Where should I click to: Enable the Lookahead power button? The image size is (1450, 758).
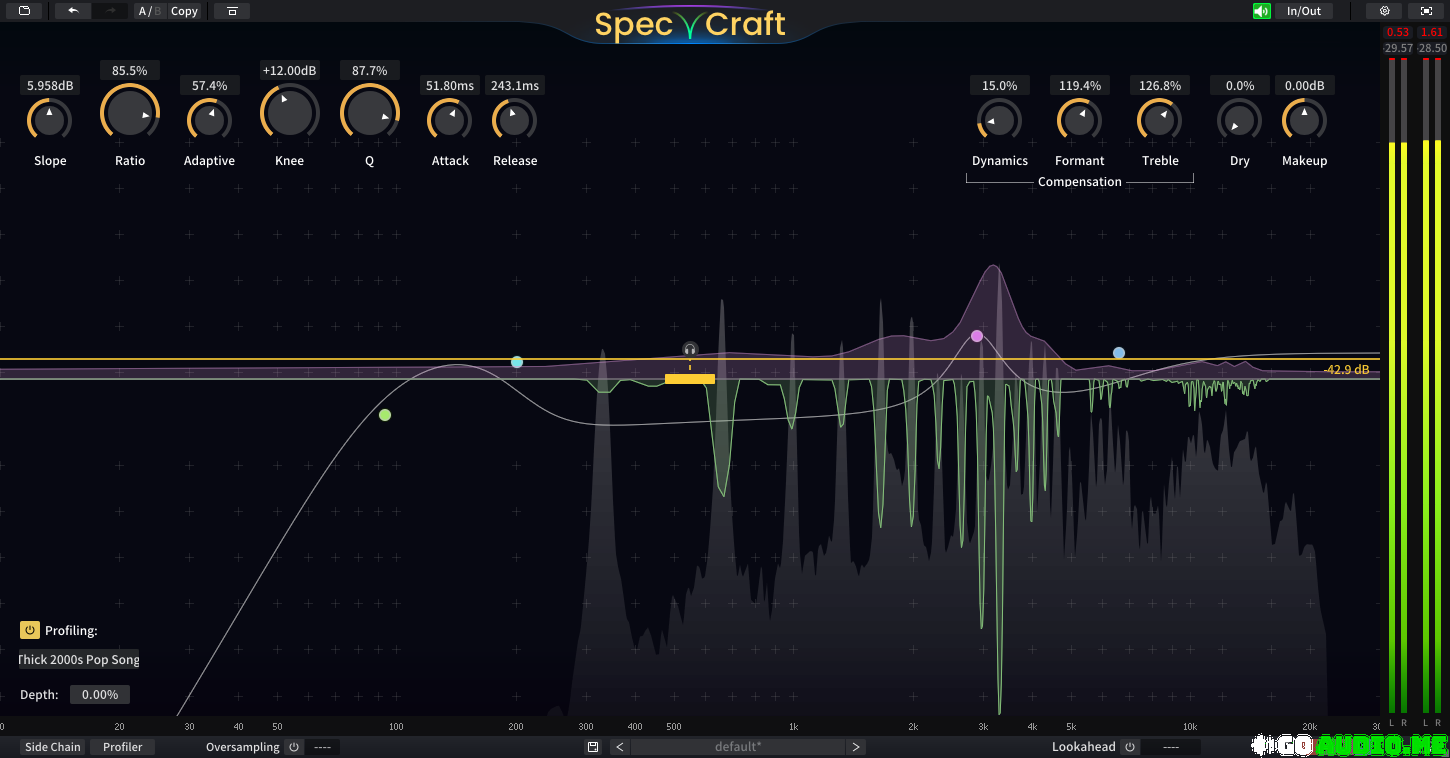1129,747
